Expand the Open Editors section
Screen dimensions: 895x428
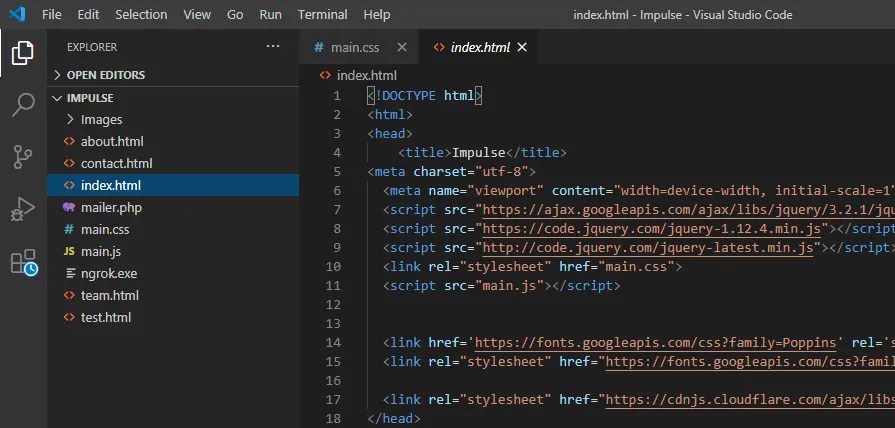click(106, 75)
